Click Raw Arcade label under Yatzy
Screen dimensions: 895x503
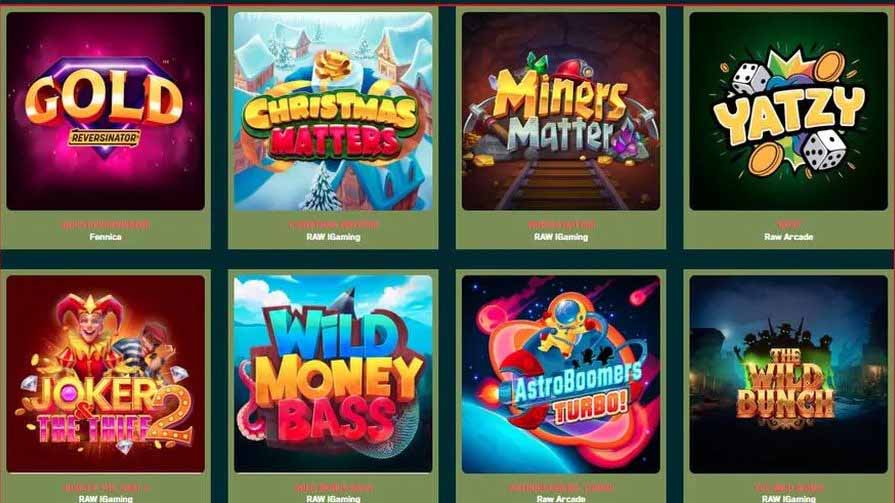click(789, 236)
